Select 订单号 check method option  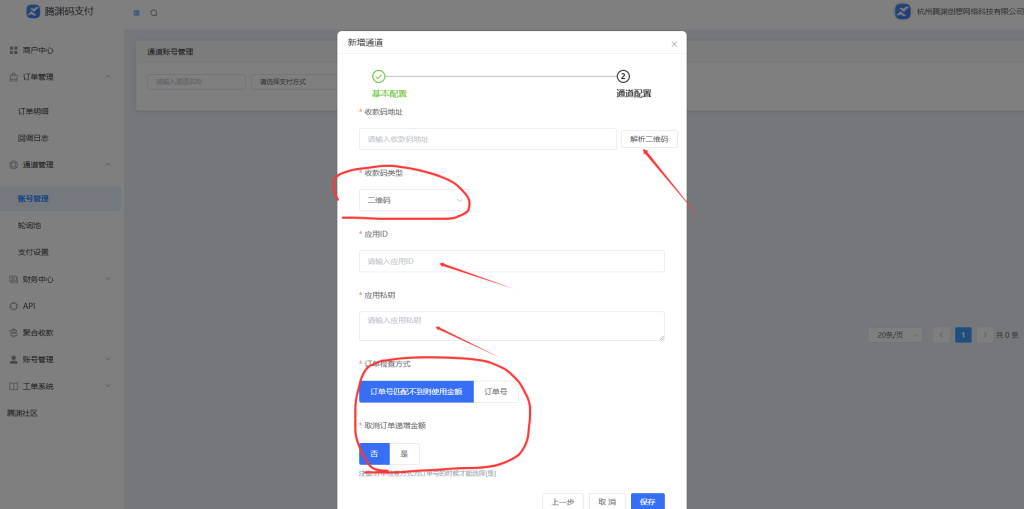(x=496, y=392)
